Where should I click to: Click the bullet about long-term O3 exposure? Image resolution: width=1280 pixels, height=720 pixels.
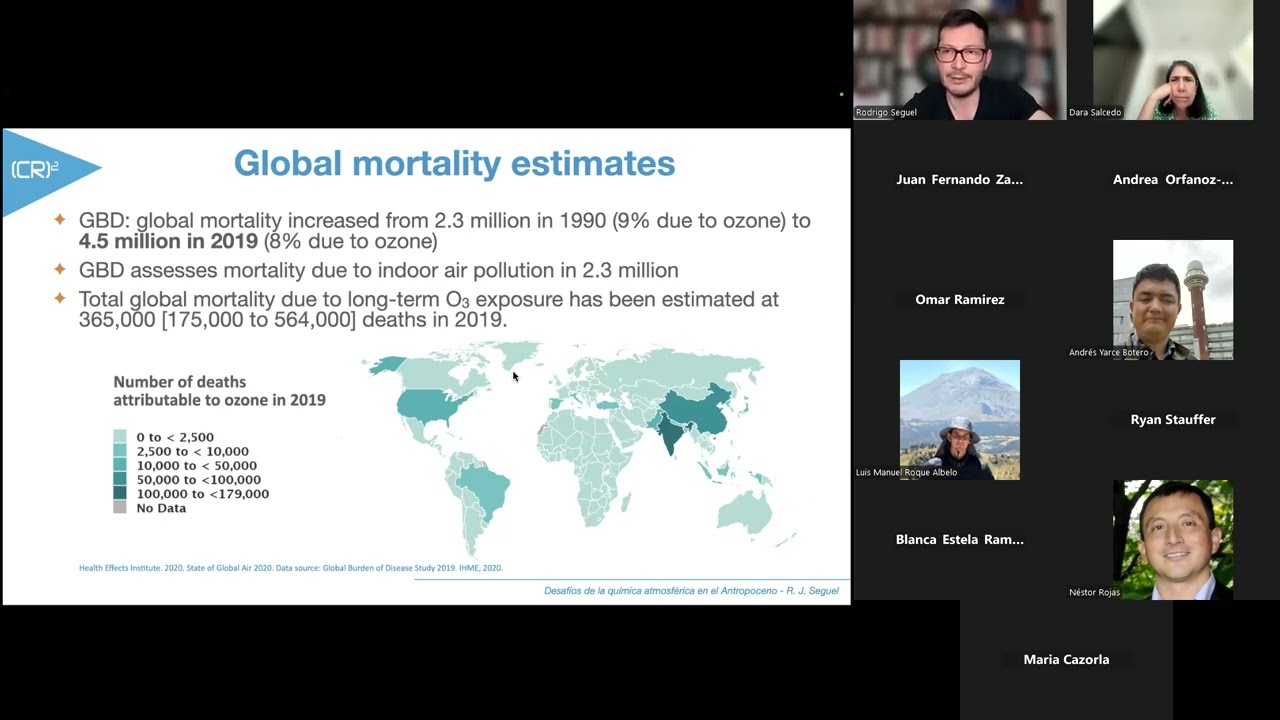429,309
